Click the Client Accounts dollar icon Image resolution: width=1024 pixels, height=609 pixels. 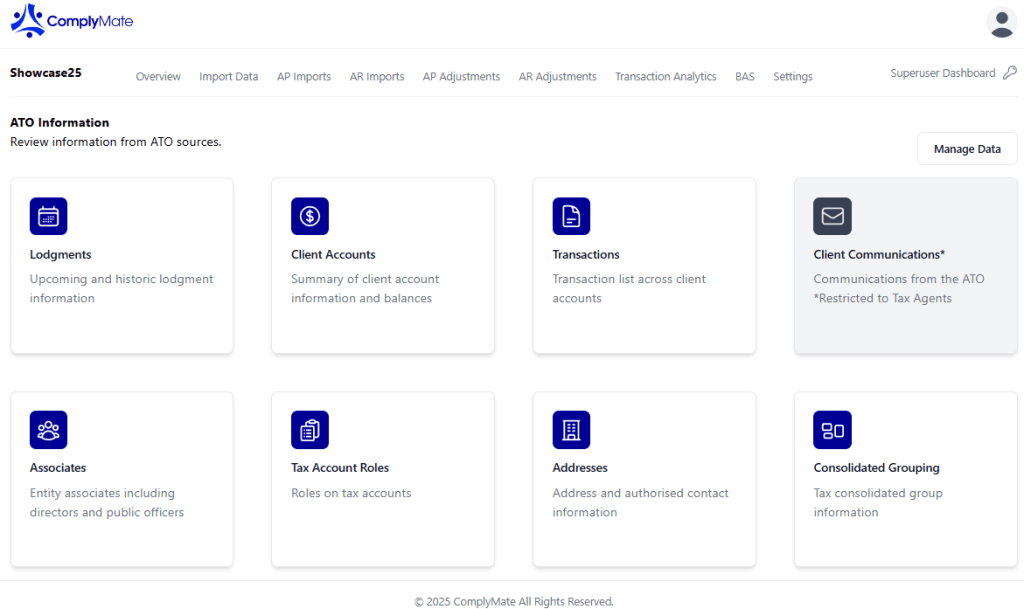310,216
